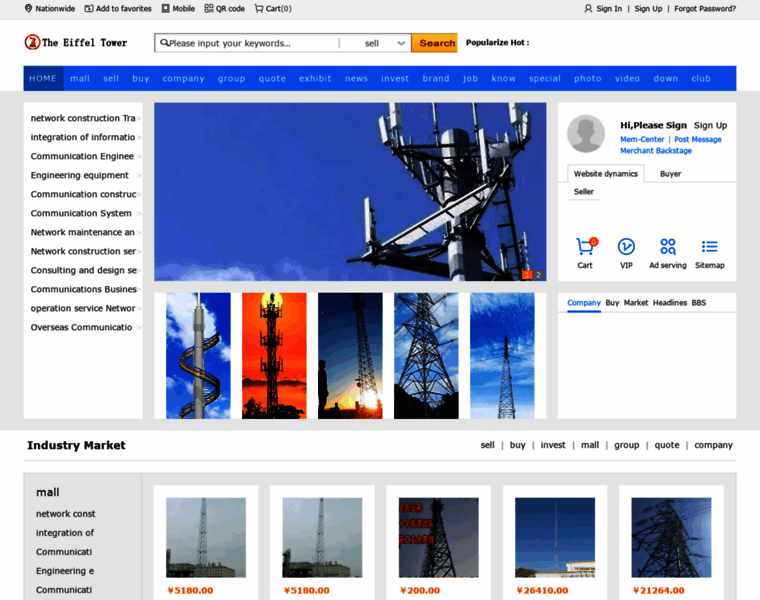This screenshot has height=600, width=760.
Task: Select the Headlines tab
Action: coord(670,303)
